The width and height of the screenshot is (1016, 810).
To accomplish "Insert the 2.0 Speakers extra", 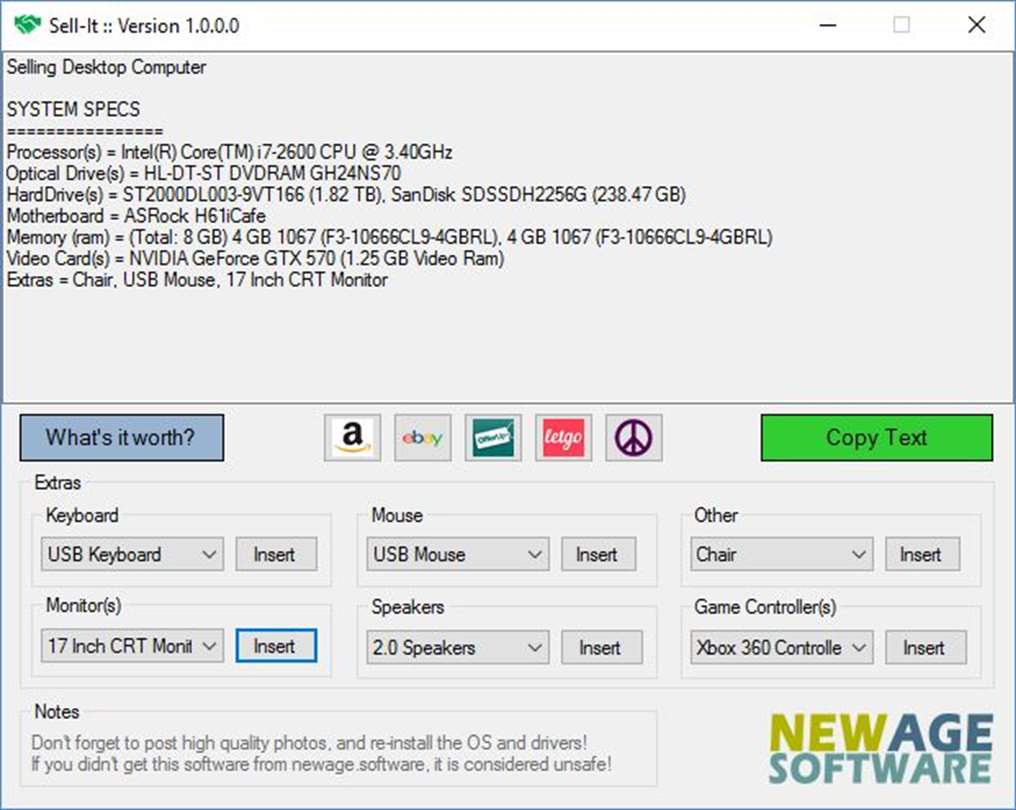I will [602, 647].
